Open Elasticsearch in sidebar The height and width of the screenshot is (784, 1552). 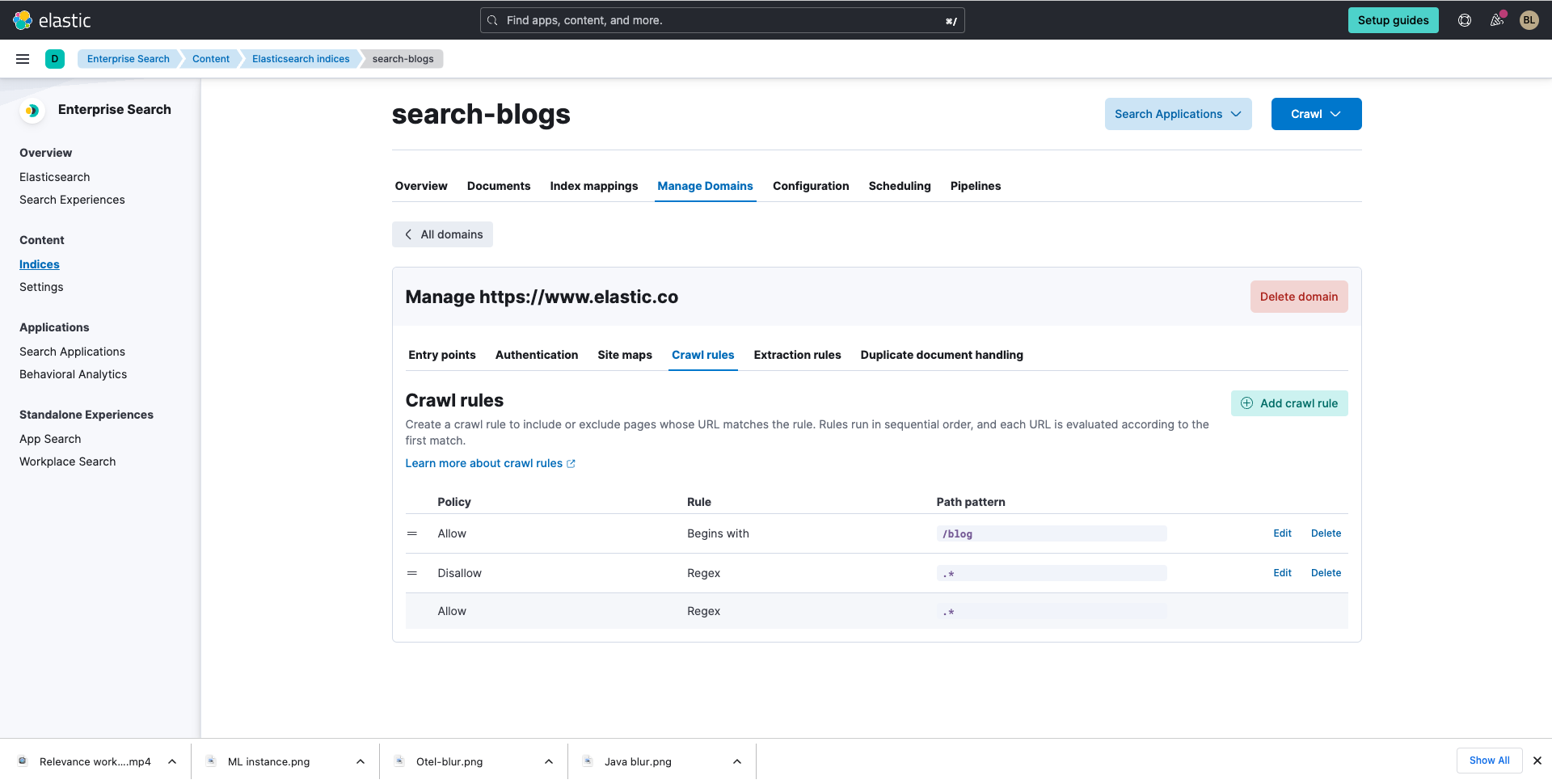pos(55,177)
